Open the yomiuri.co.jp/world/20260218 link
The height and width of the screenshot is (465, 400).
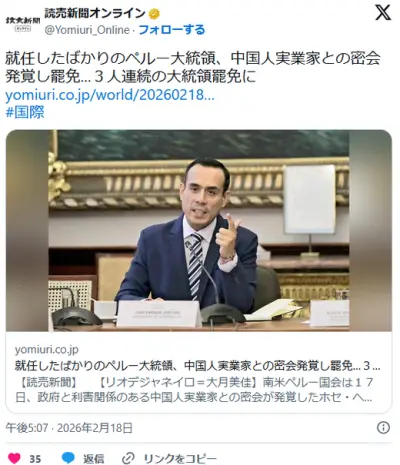(110, 95)
